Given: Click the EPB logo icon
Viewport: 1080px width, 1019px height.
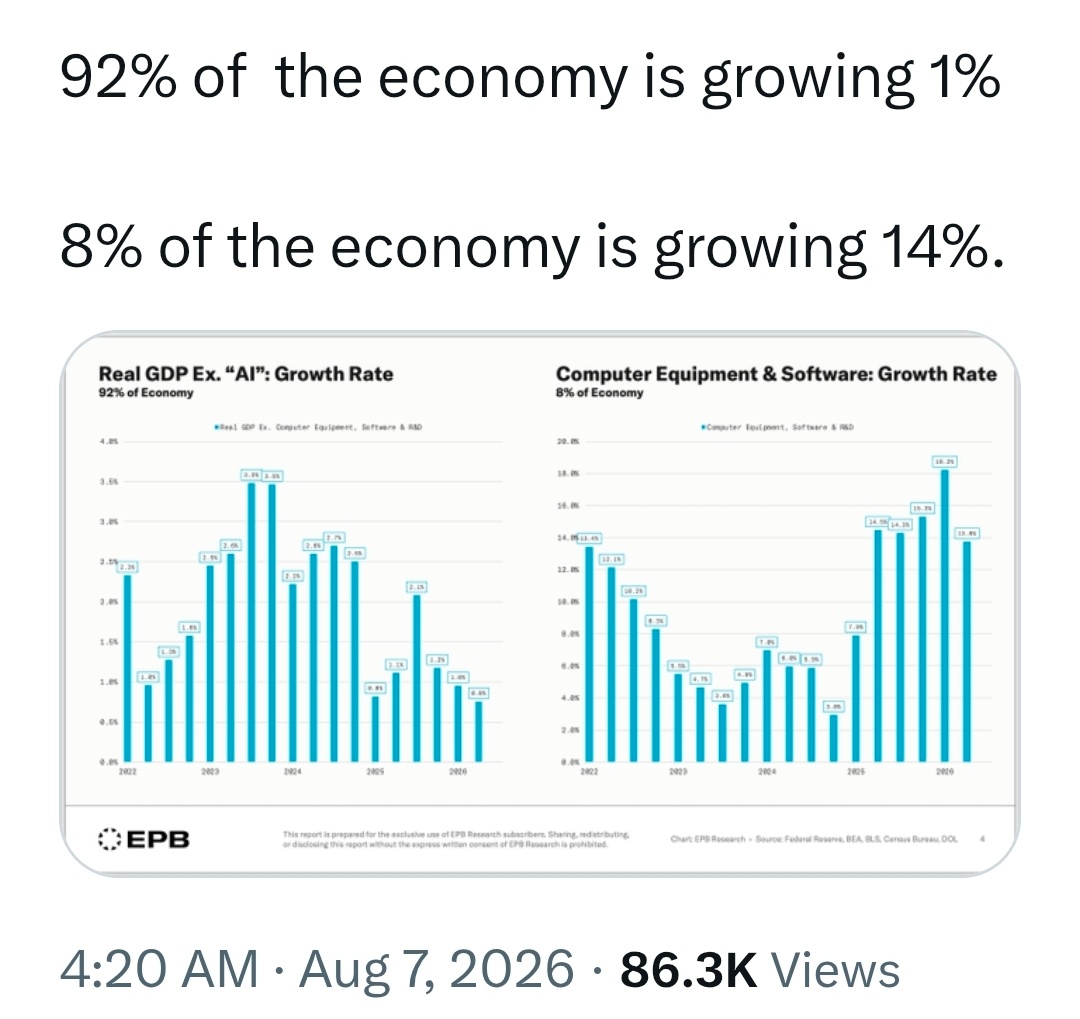Looking at the screenshot, I should click(x=110, y=838).
